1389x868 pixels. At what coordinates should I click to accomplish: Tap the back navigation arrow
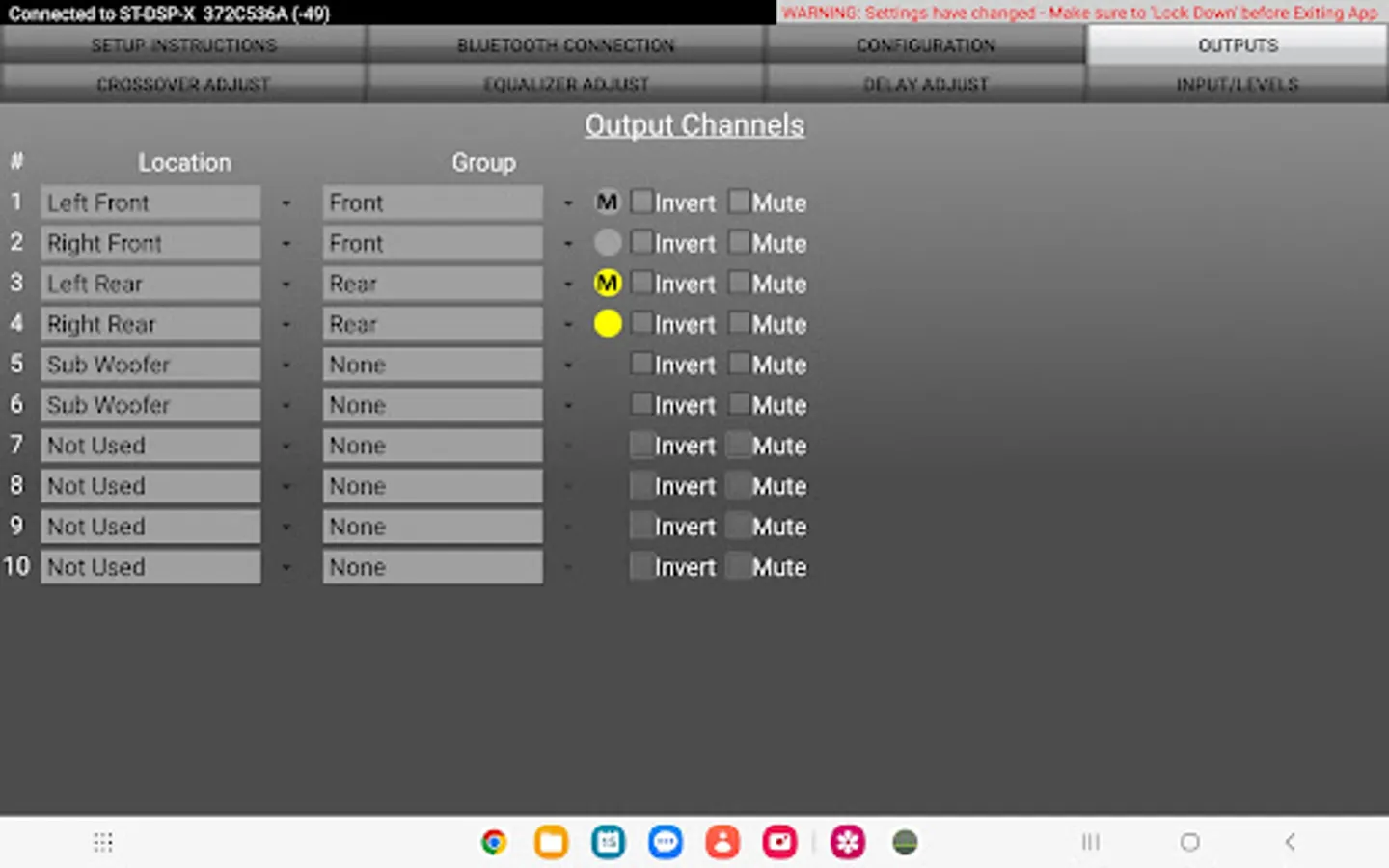1290,842
